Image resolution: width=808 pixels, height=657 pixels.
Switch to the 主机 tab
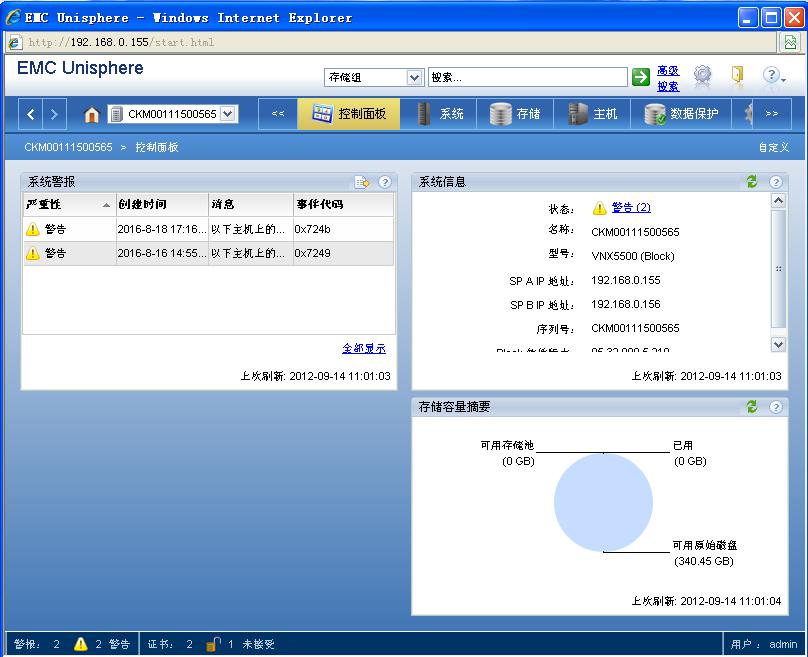[x=592, y=114]
